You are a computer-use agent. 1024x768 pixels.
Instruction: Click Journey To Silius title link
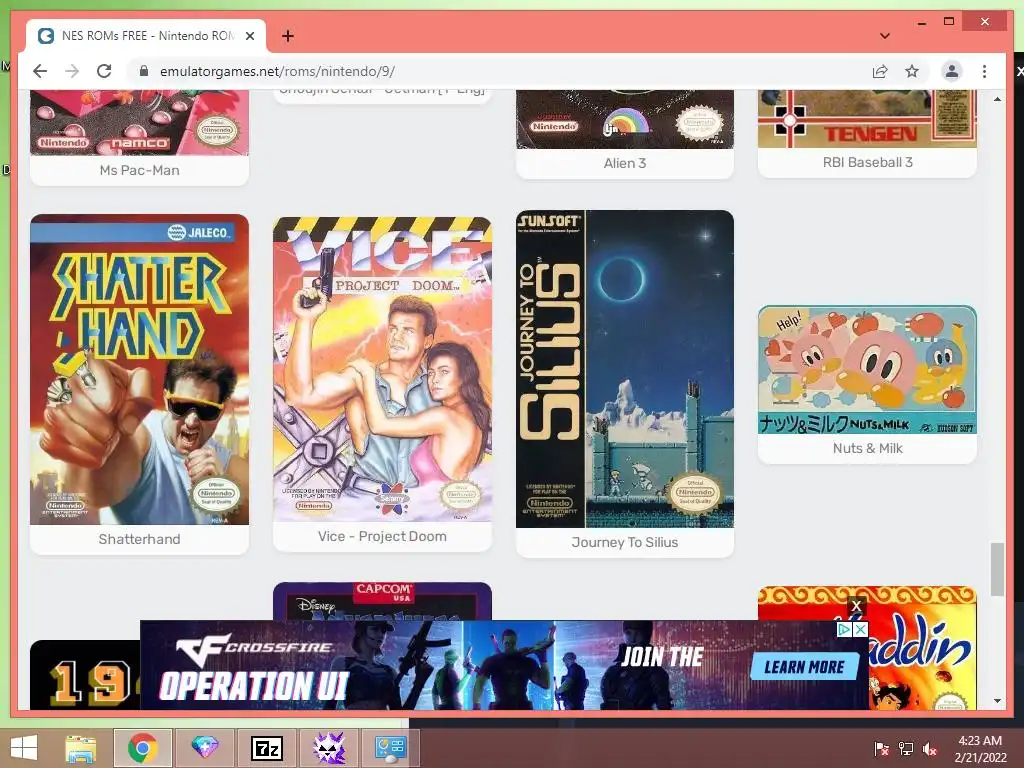[625, 542]
